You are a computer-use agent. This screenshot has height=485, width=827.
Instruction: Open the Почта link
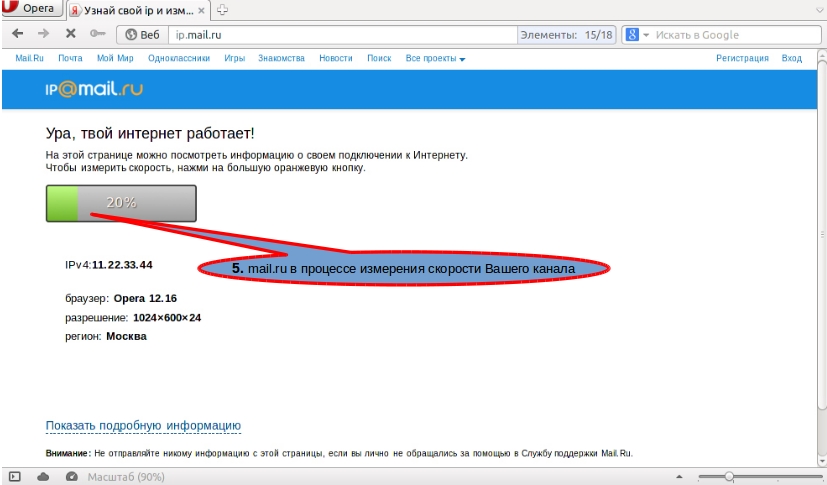pyautogui.click(x=70, y=58)
